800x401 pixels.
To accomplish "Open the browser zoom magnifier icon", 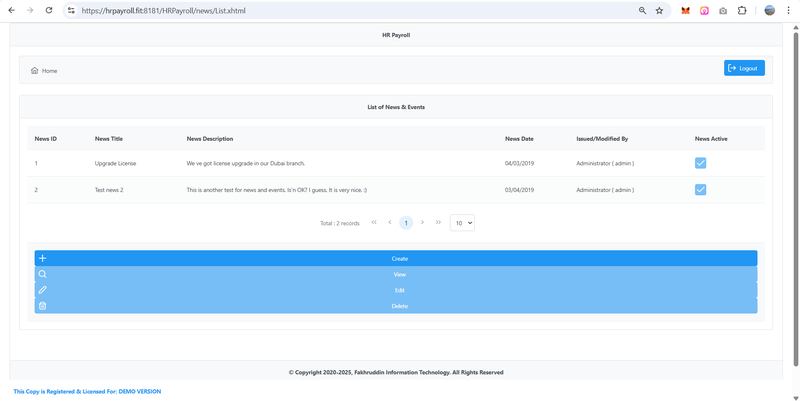I will click(642, 11).
